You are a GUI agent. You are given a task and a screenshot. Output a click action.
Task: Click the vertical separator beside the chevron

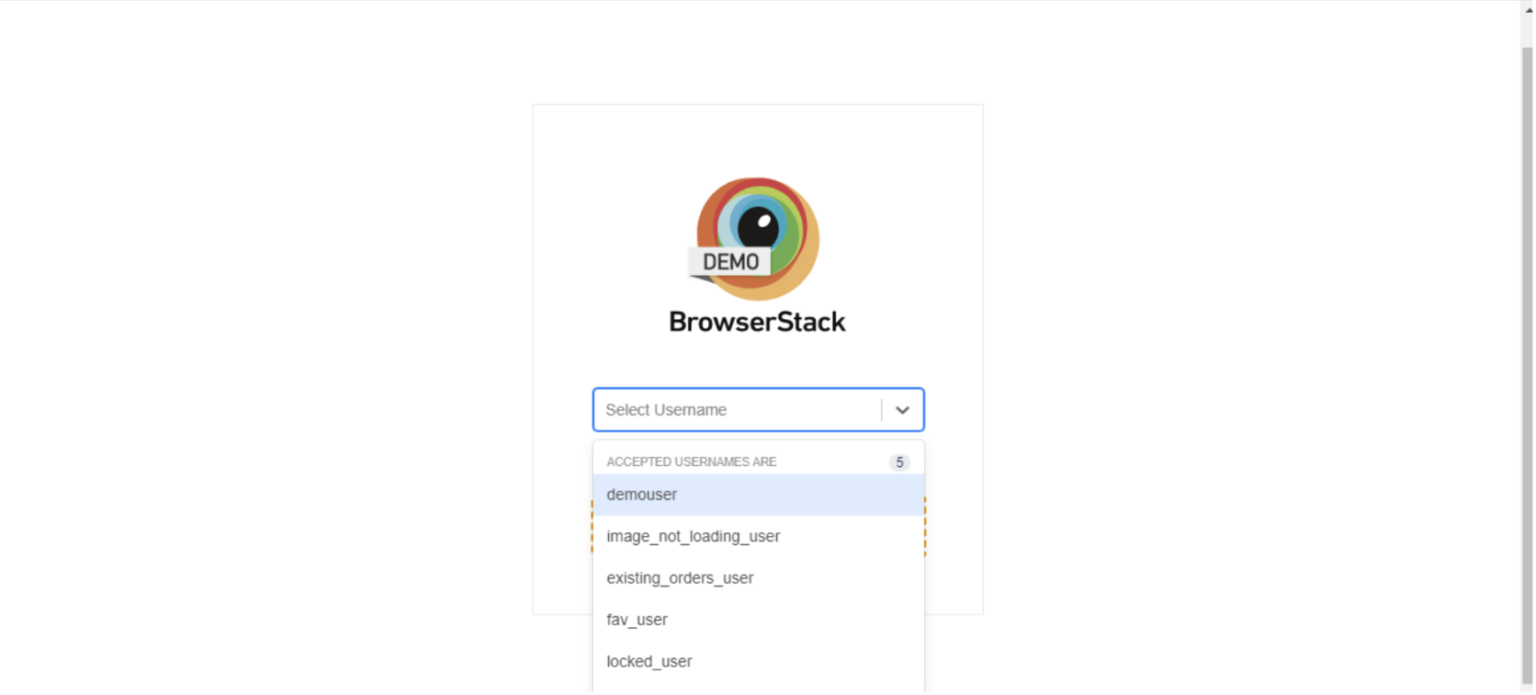[881, 410]
